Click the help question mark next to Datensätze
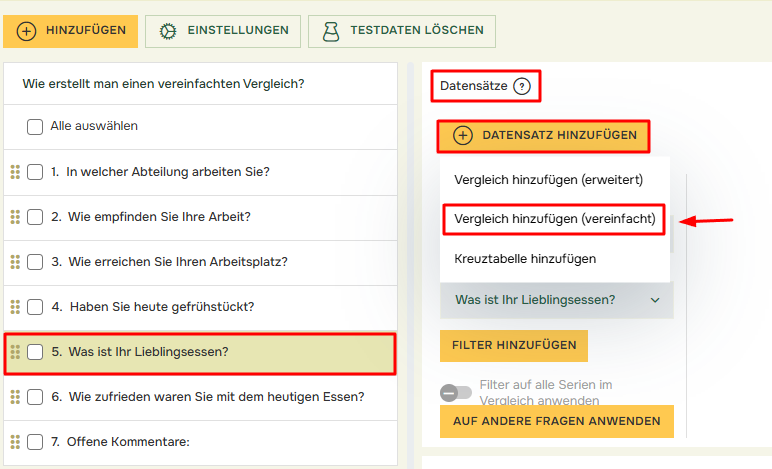Image resolution: width=772 pixels, height=469 pixels. point(521,87)
